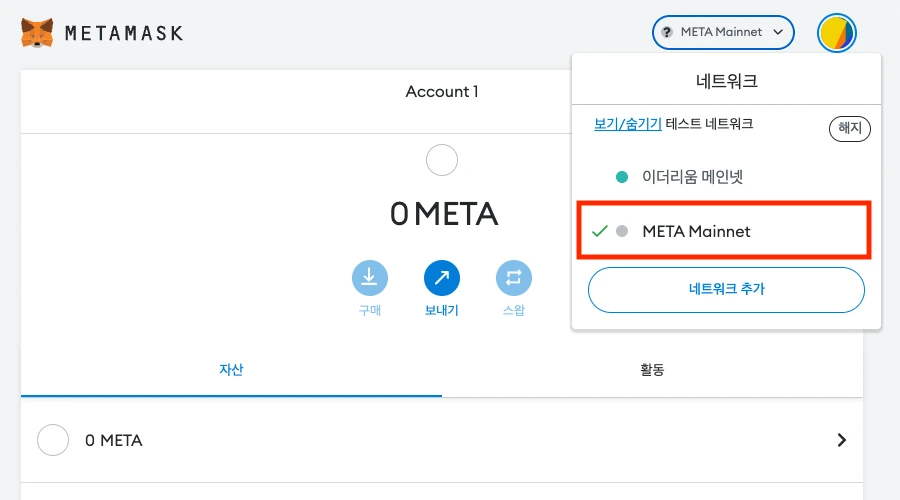Open the account avatar menu

tap(836, 33)
